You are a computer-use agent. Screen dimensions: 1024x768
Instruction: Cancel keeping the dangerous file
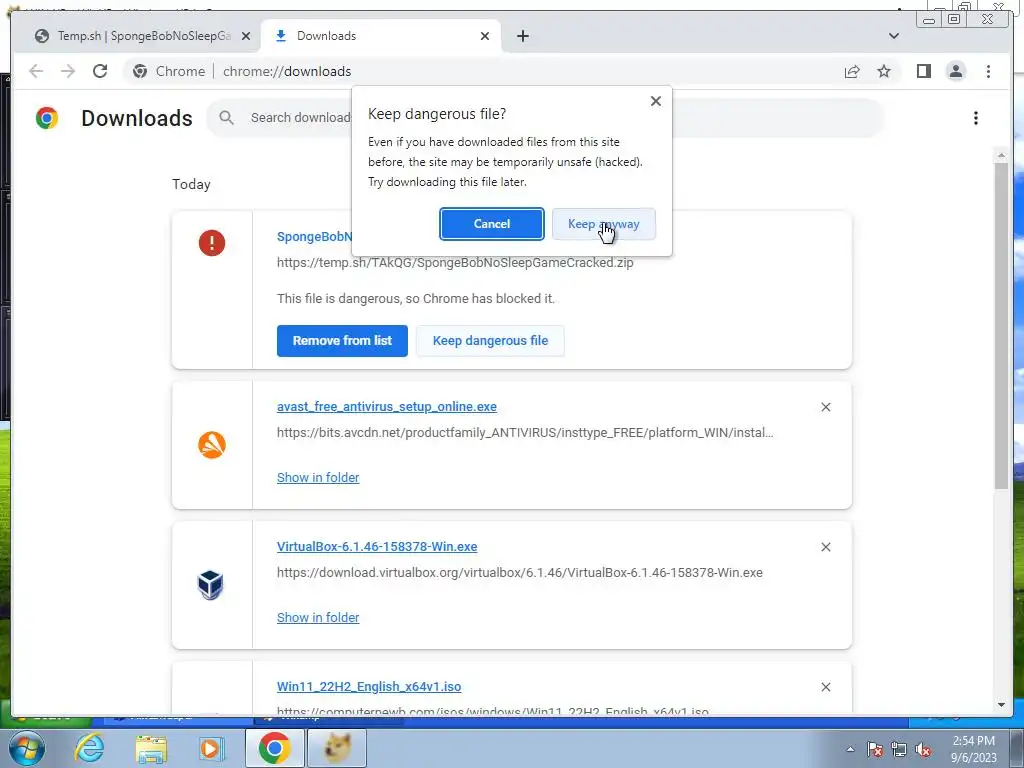click(492, 224)
